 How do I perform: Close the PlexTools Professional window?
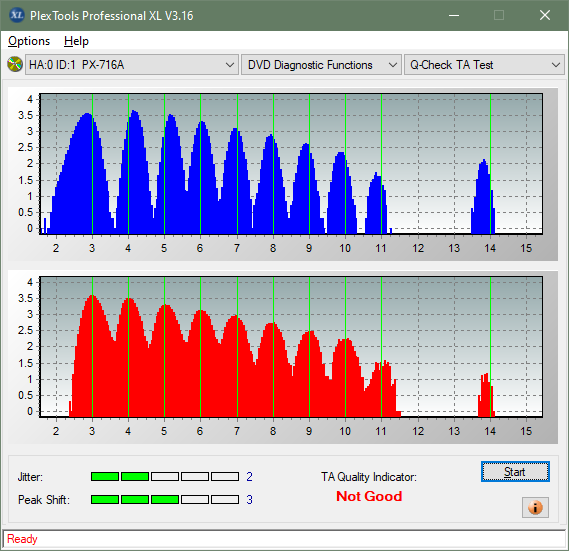tap(545, 16)
